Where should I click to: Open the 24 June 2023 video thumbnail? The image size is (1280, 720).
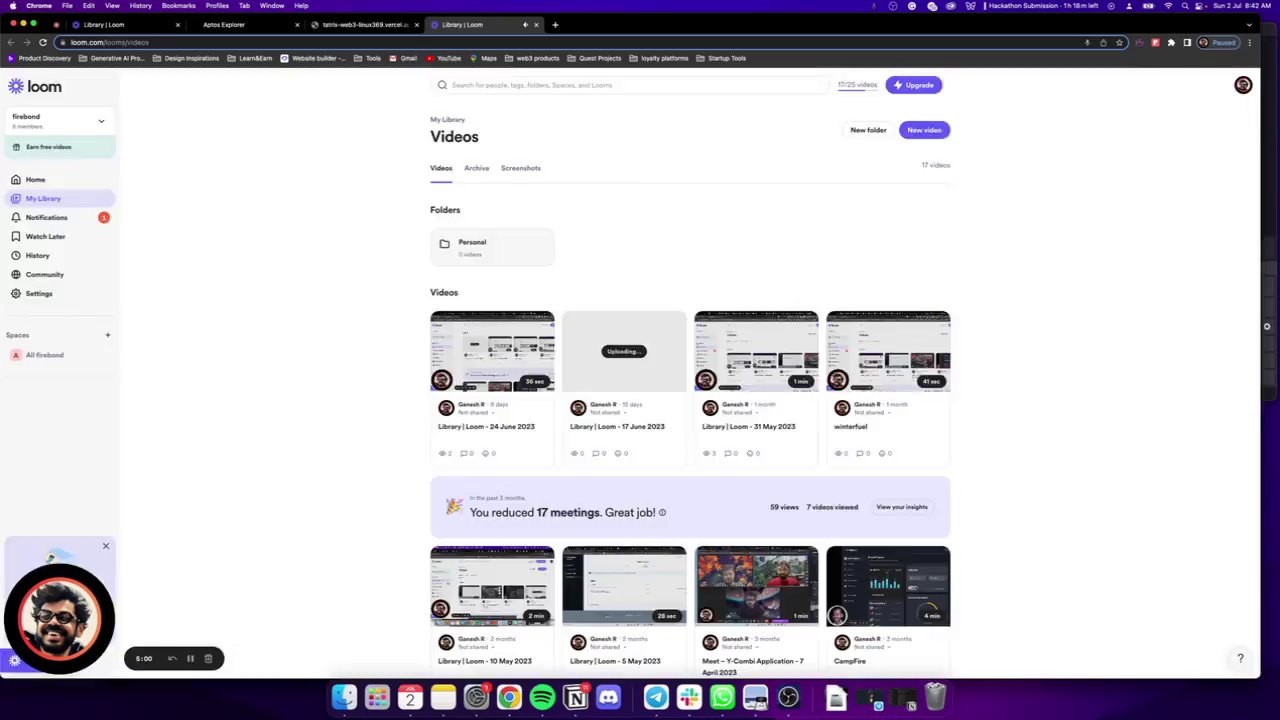[492, 351]
